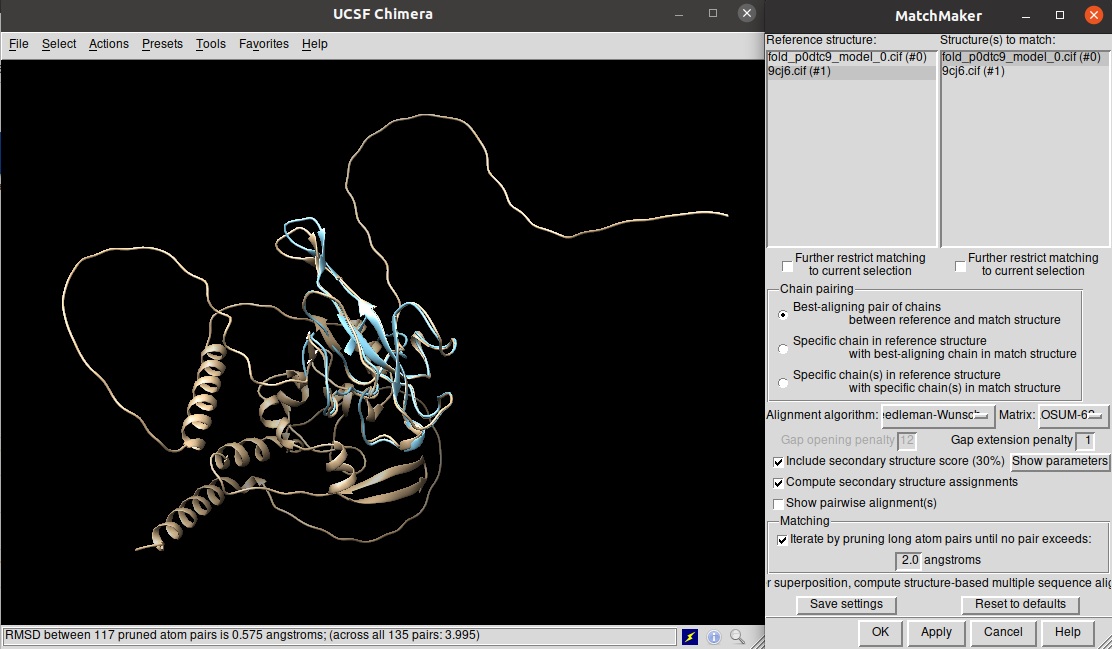Toggle Iterate by pruning long atom pairs
The width and height of the screenshot is (1112, 649).
tap(783, 539)
